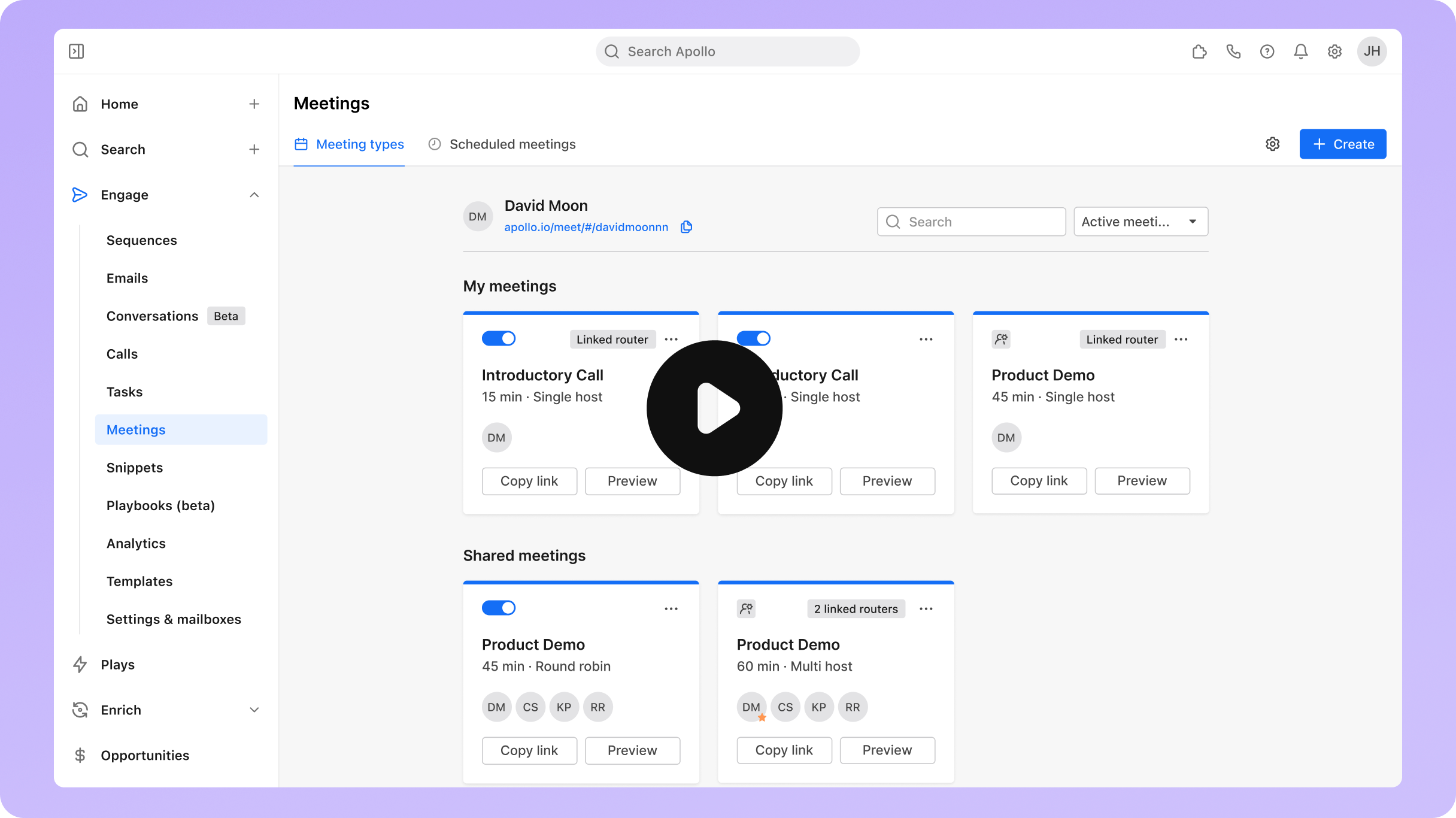
Task: Play the demo video
Action: [714, 408]
